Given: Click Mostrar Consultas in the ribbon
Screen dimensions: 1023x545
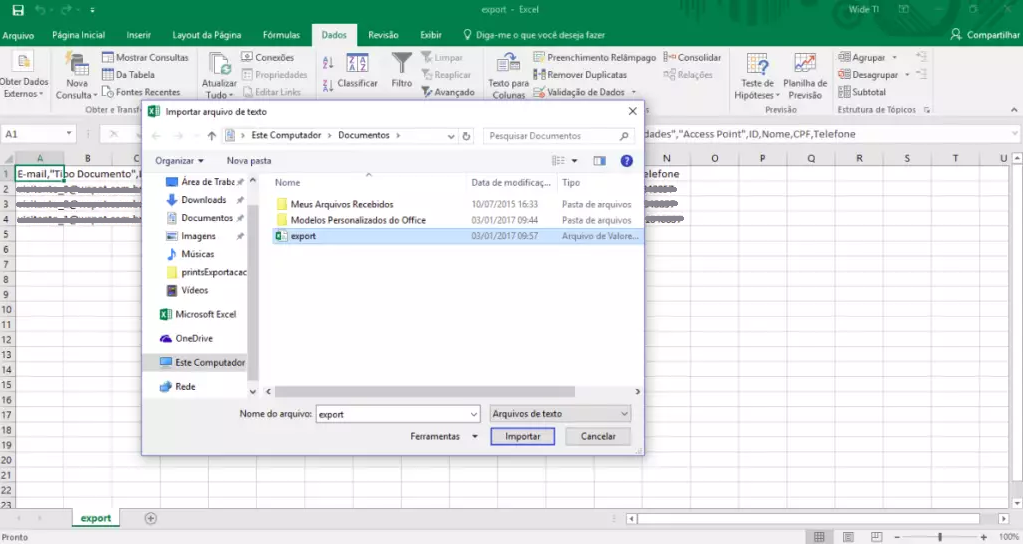Looking at the screenshot, I should pyautogui.click(x=145, y=57).
